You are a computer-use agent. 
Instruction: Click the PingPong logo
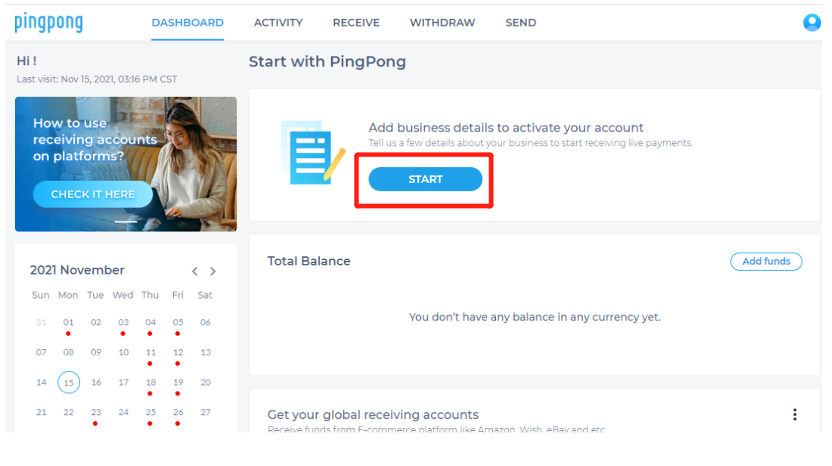(x=48, y=22)
